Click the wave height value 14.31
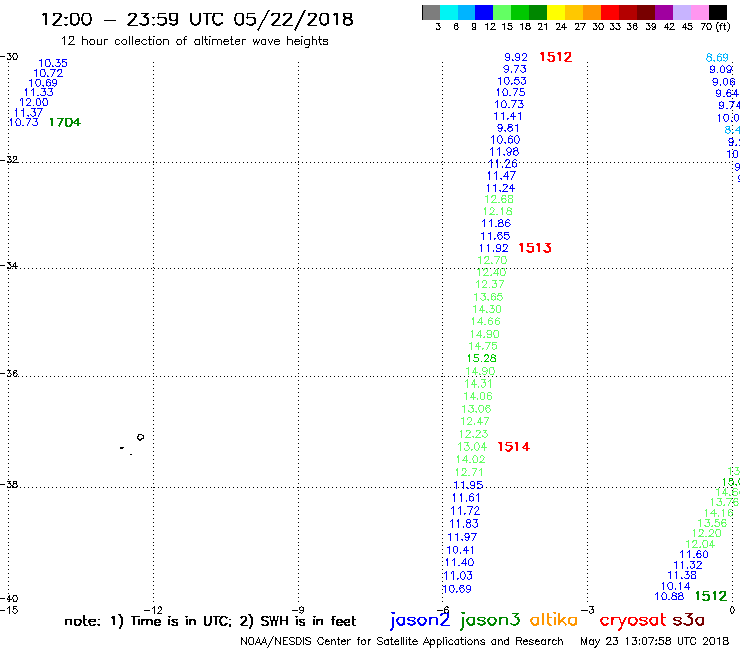Viewport: 740px width, 650px height. pyautogui.click(x=478, y=384)
